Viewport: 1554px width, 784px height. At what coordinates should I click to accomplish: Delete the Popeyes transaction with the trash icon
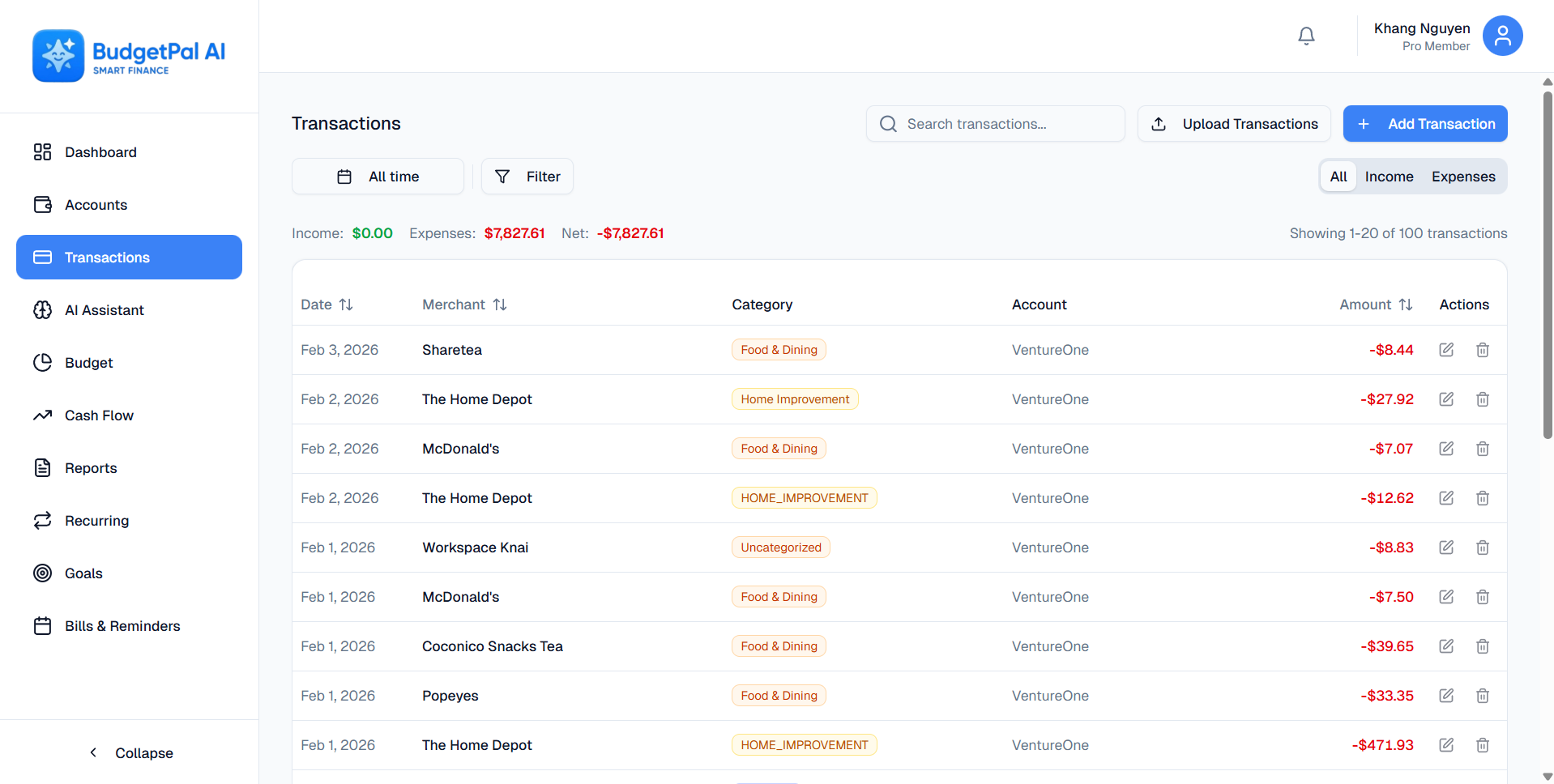[x=1483, y=695]
